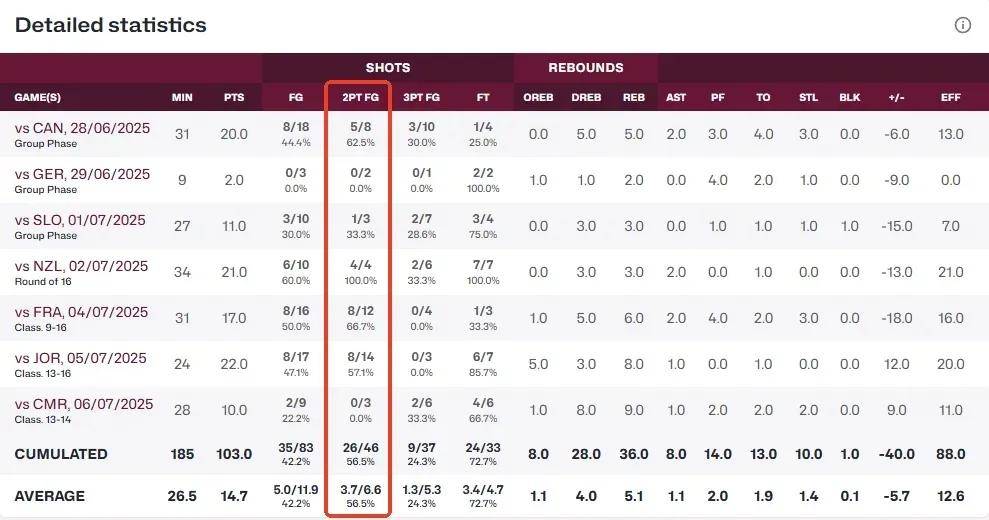989x520 pixels.
Task: Click the 3PT FG column header
Action: tap(421, 98)
